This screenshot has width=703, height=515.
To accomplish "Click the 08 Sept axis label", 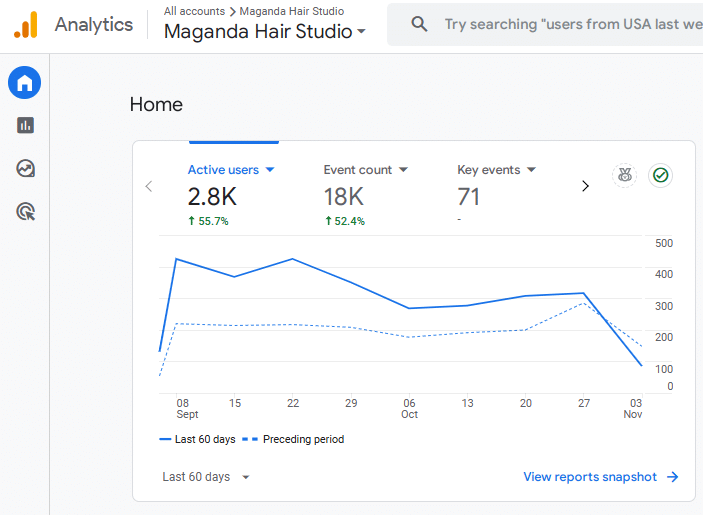I will (x=187, y=408).
